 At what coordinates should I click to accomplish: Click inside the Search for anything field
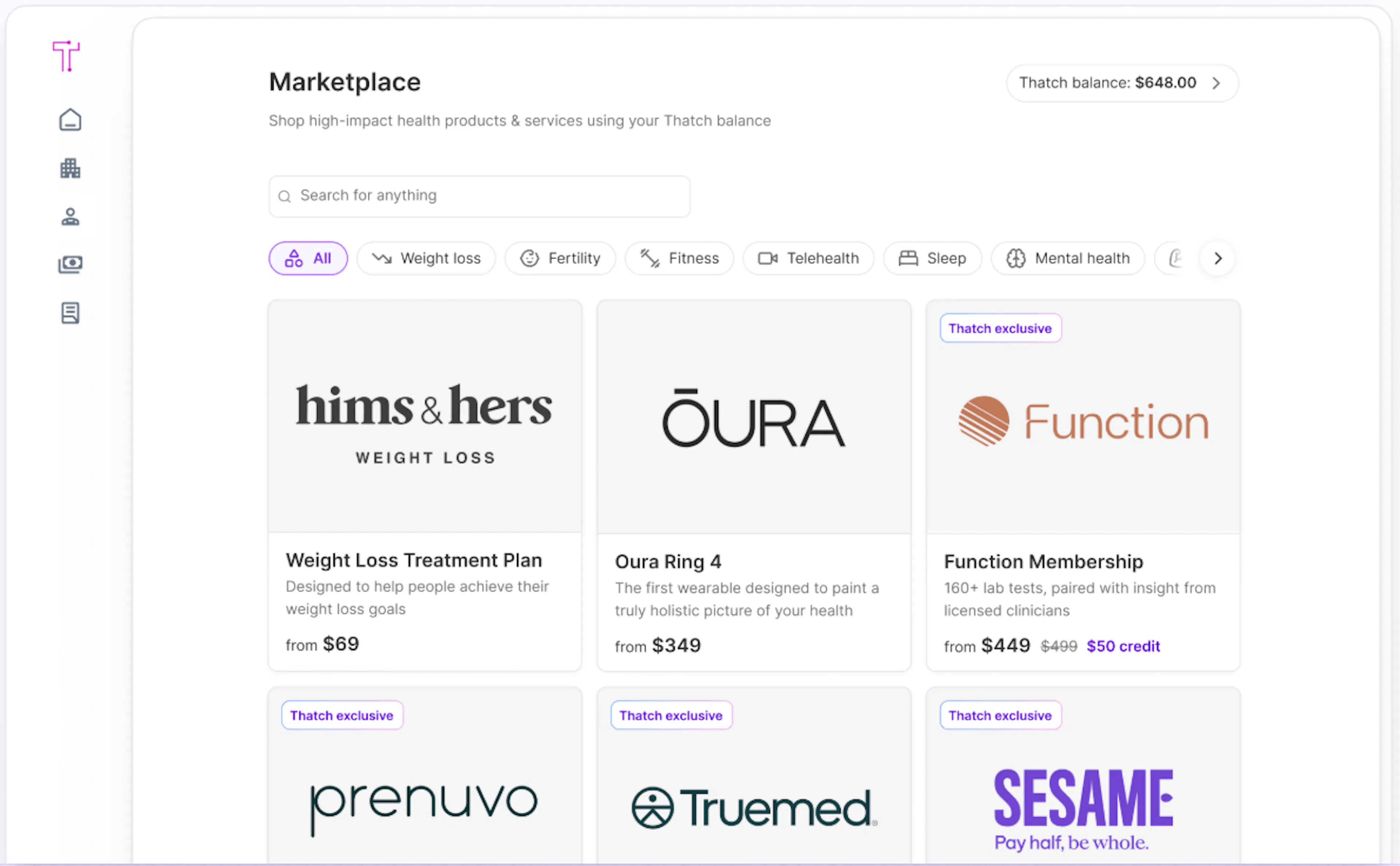(x=479, y=197)
